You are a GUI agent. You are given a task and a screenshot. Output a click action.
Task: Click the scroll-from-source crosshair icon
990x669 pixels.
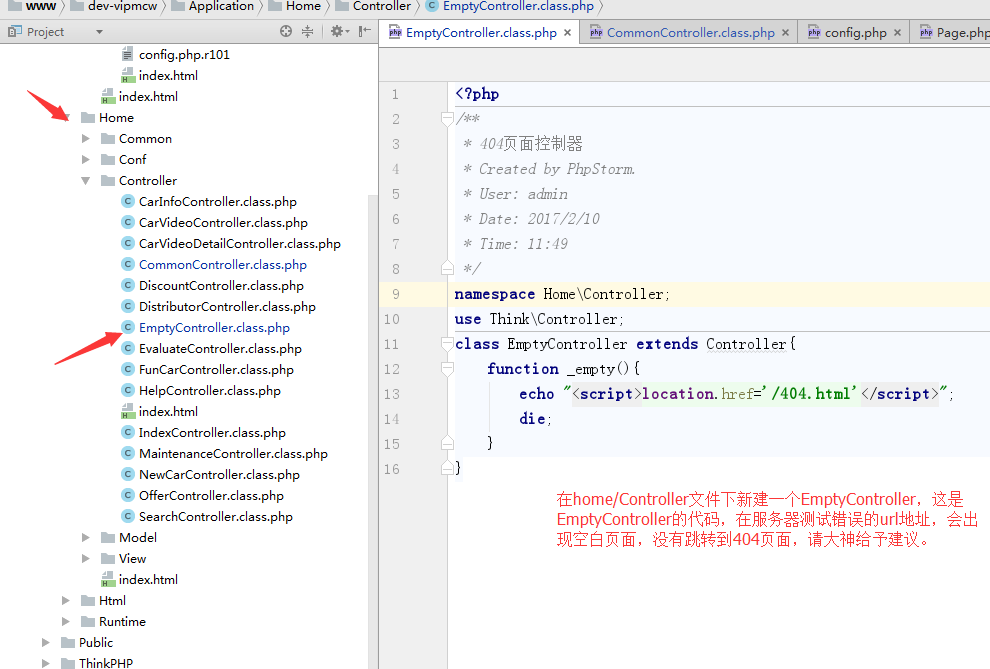(x=286, y=32)
